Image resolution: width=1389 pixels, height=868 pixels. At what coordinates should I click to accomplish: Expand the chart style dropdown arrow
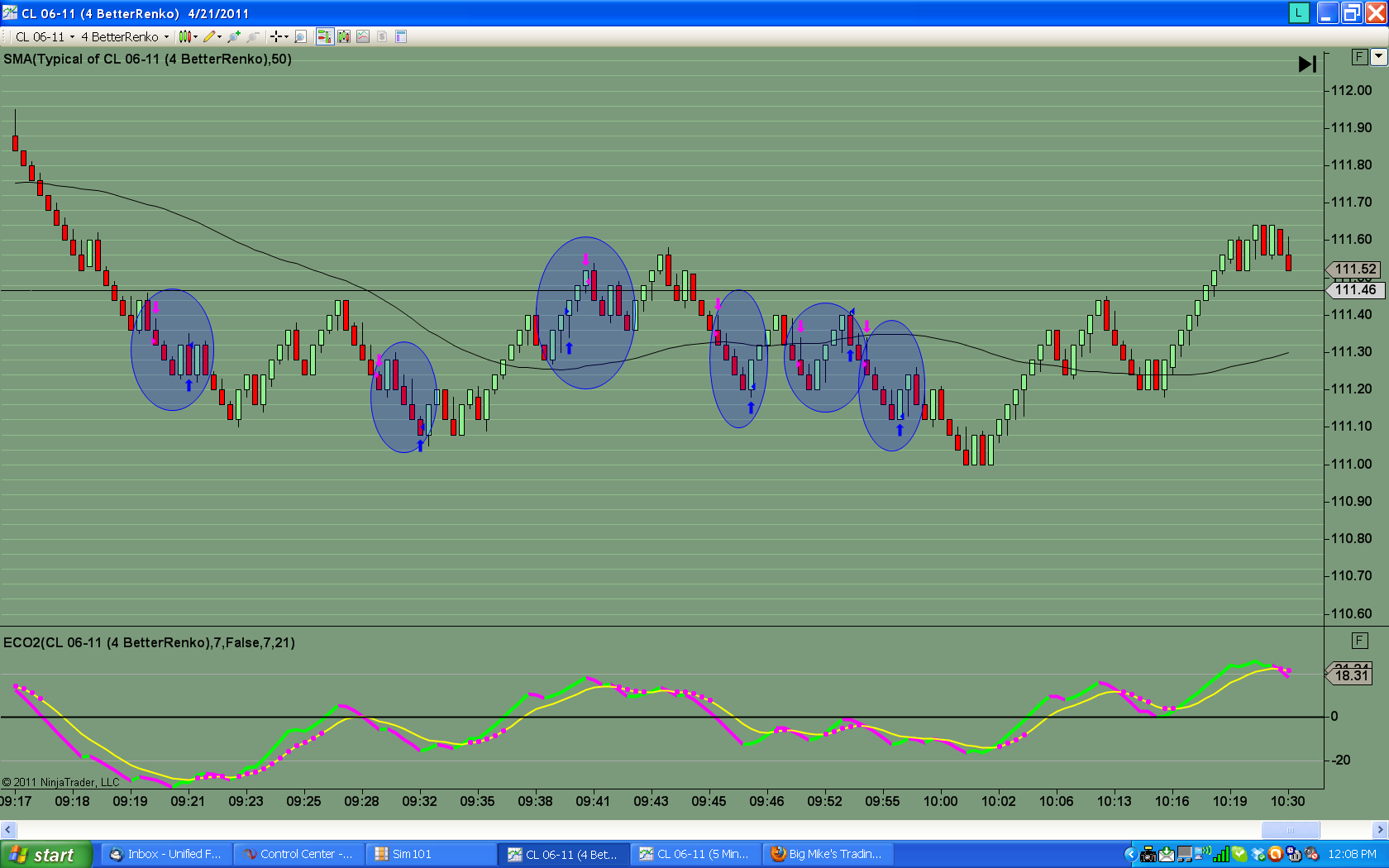(x=196, y=36)
